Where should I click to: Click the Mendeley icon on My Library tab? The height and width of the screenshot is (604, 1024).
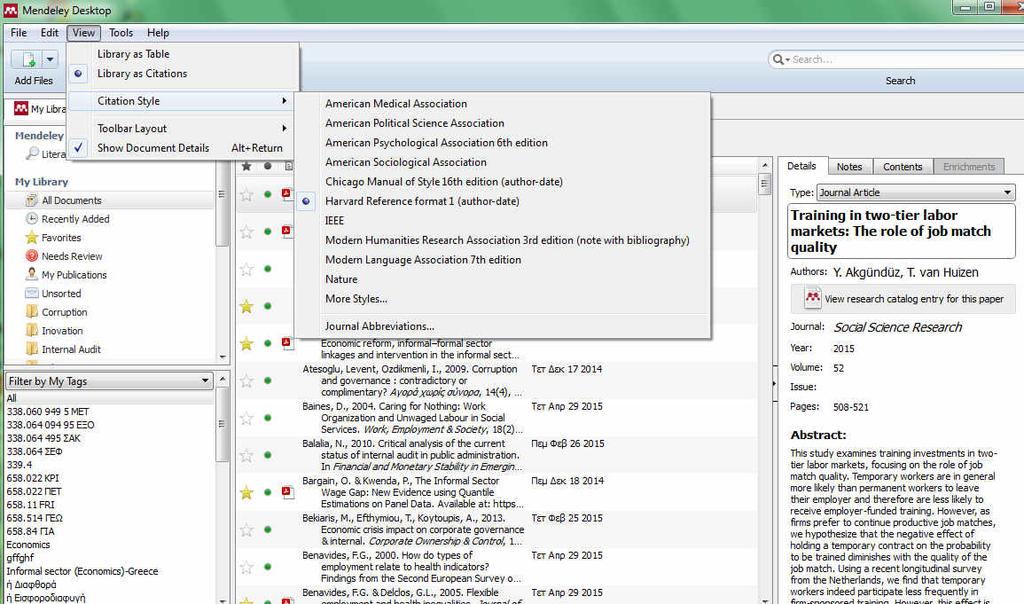21,108
